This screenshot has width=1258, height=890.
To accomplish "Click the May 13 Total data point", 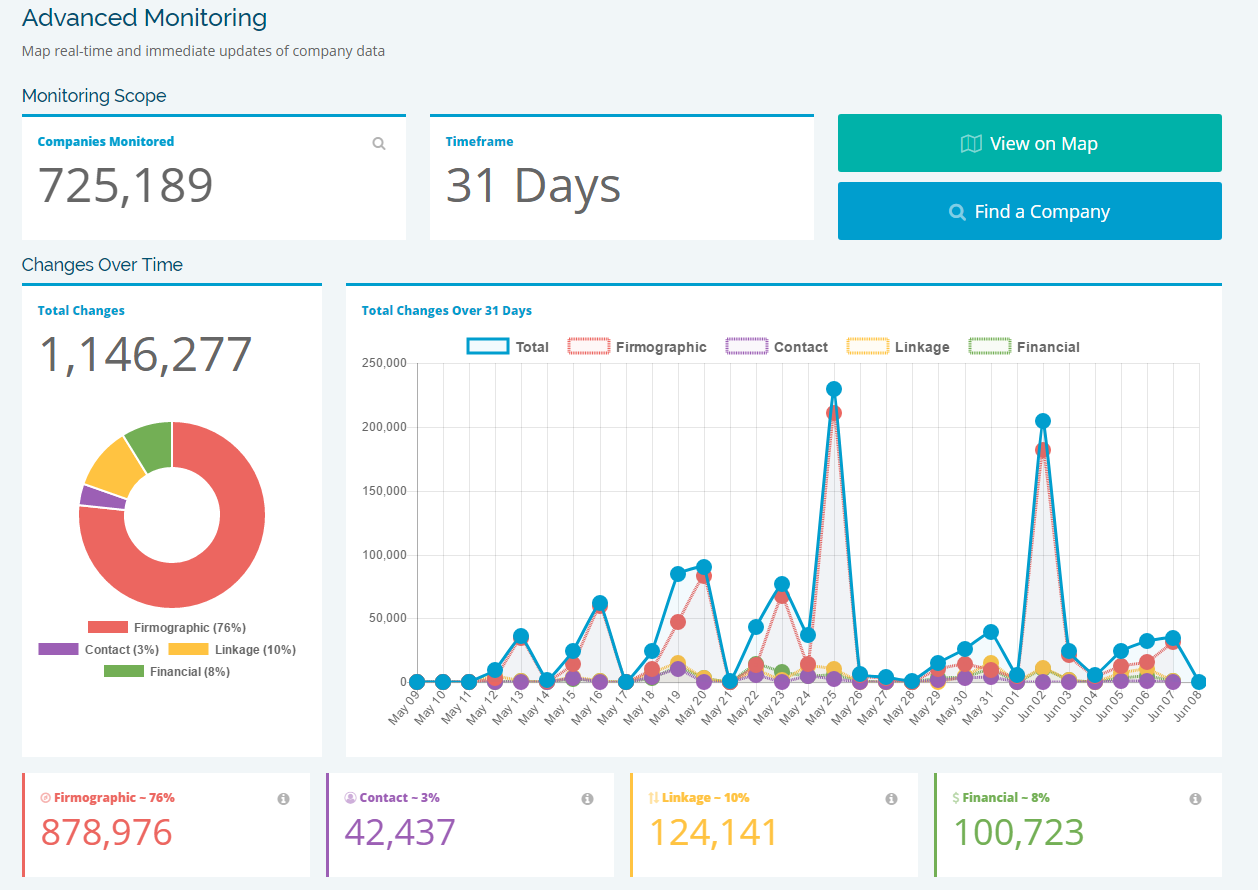I will coord(521,636).
